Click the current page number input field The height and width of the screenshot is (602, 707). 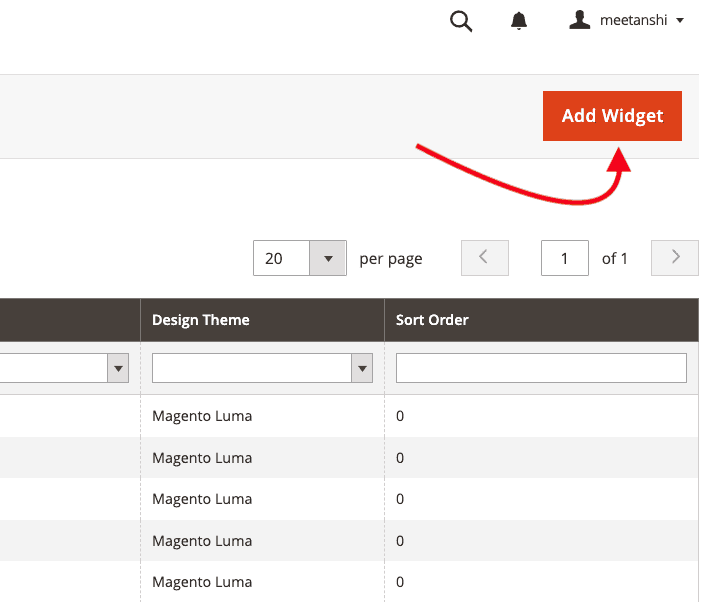coord(565,258)
